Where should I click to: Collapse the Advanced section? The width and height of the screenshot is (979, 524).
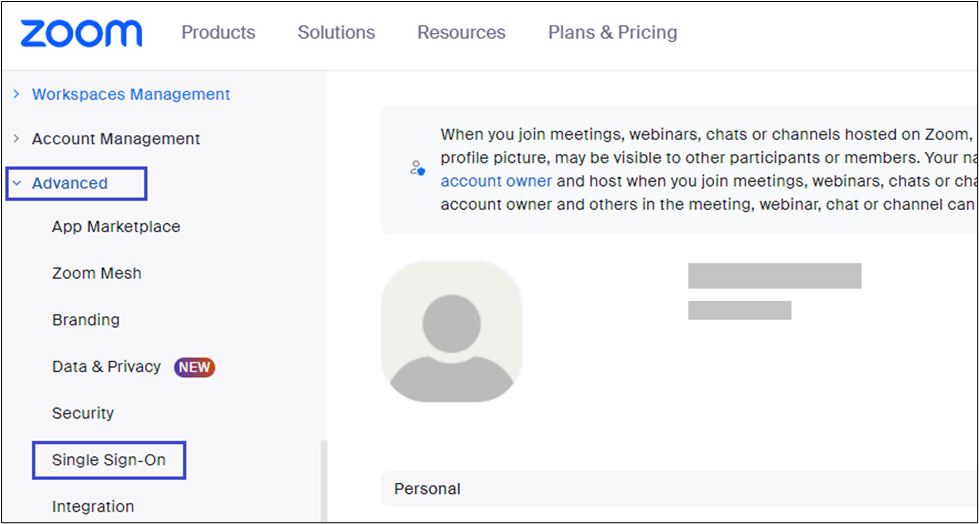tap(17, 183)
